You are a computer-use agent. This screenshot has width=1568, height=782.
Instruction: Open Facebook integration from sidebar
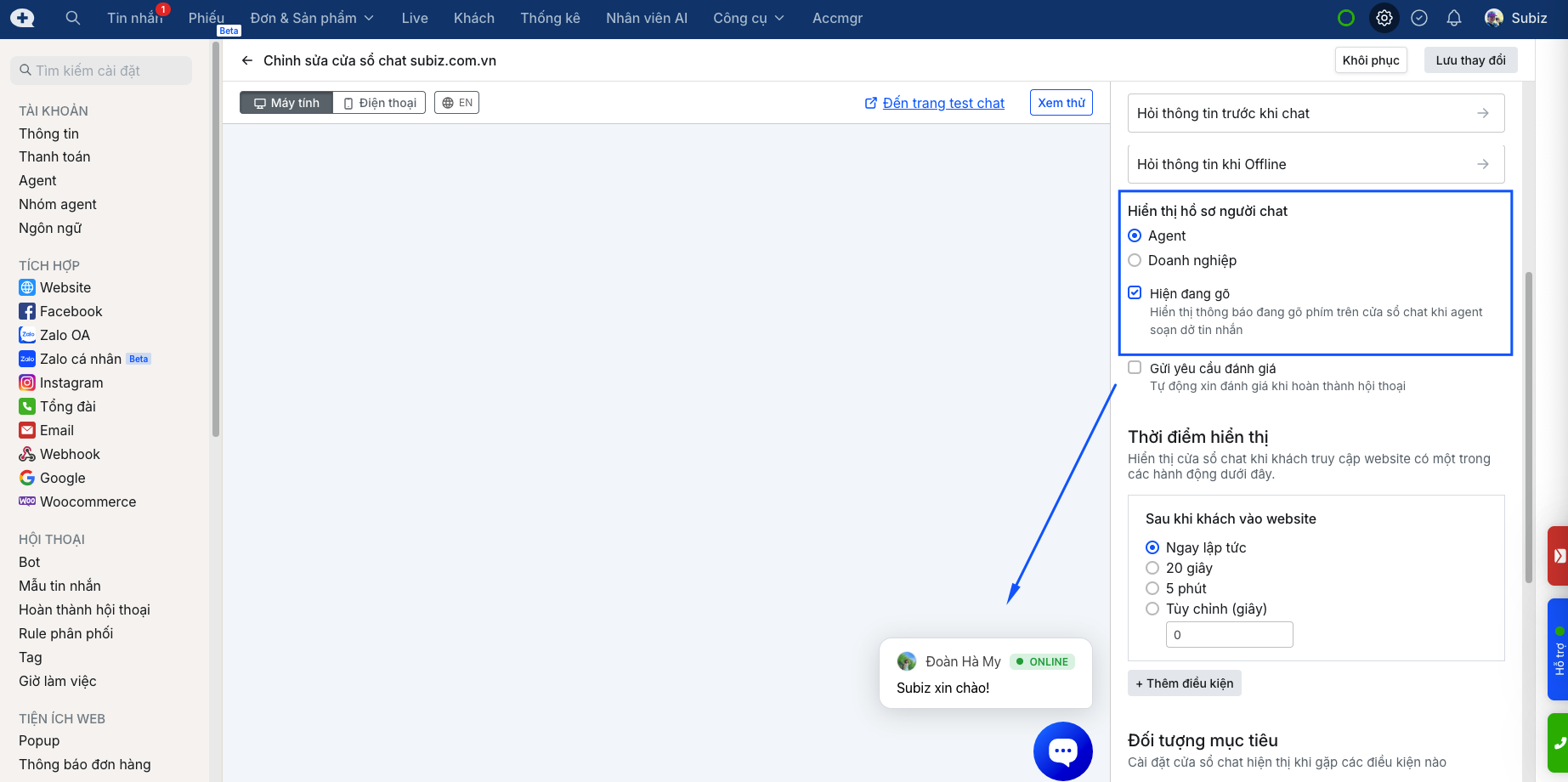click(71, 311)
